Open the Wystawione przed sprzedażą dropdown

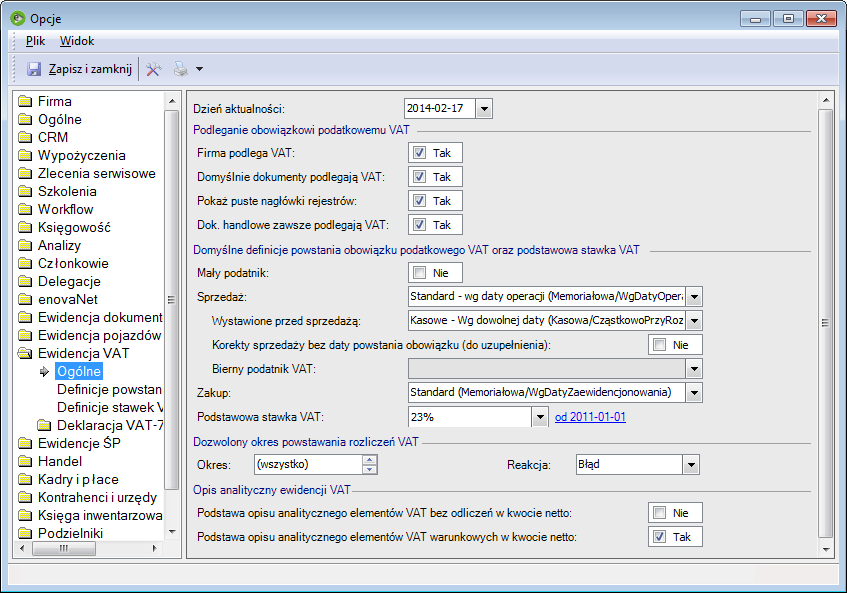694,321
